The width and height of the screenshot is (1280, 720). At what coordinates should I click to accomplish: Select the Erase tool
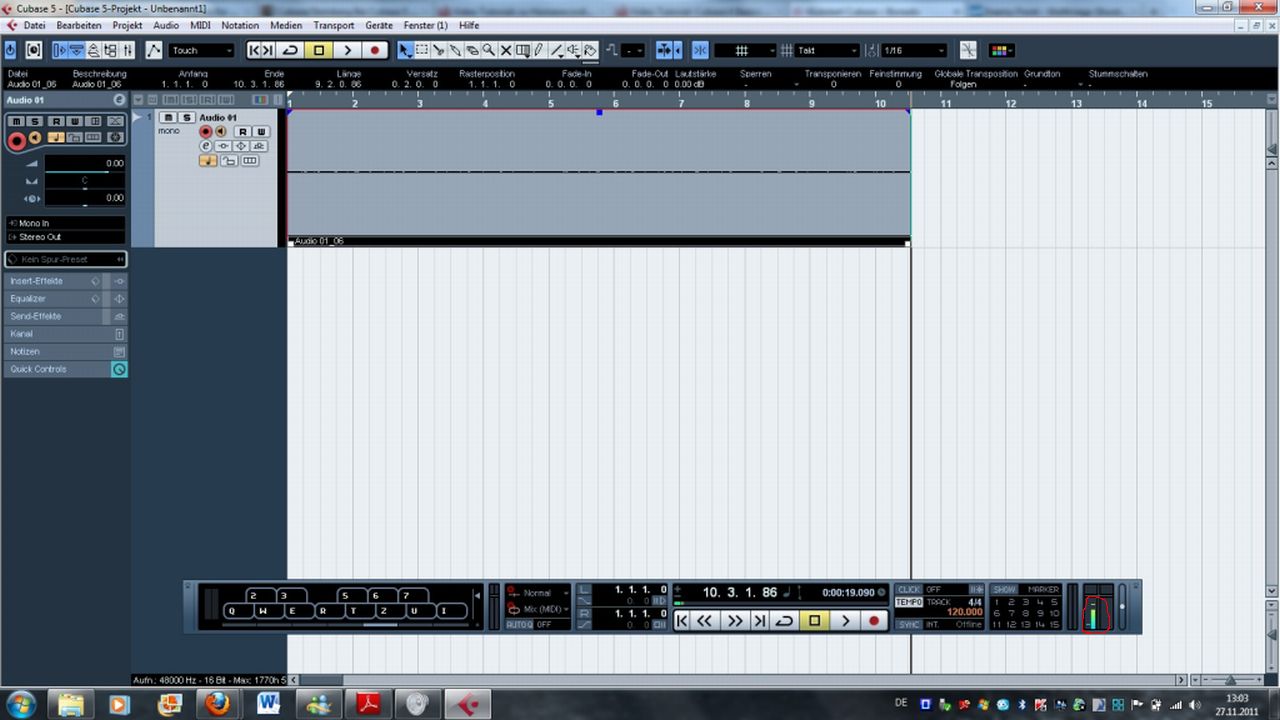(472, 50)
